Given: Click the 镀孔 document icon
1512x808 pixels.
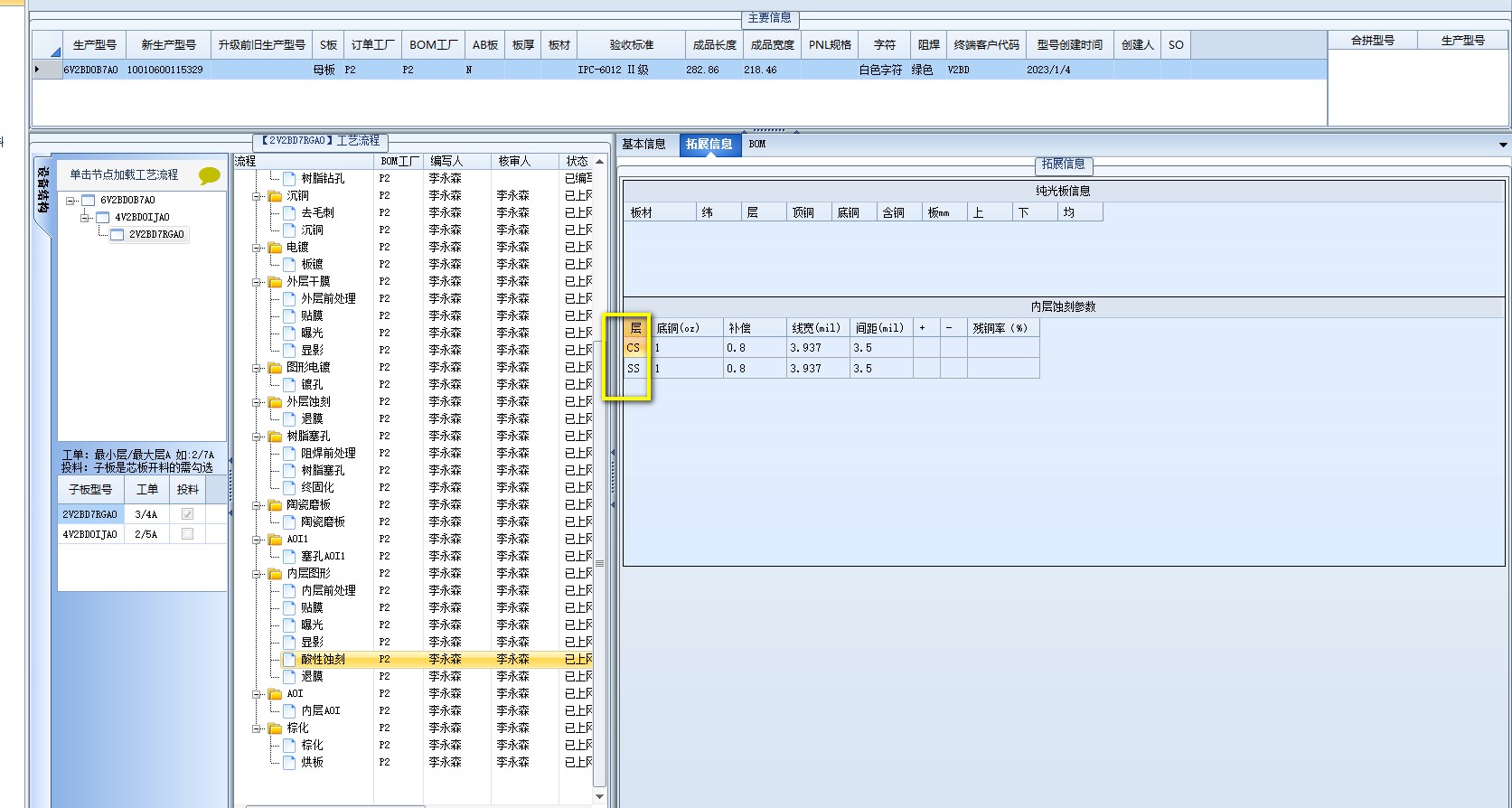Looking at the screenshot, I should (x=289, y=384).
